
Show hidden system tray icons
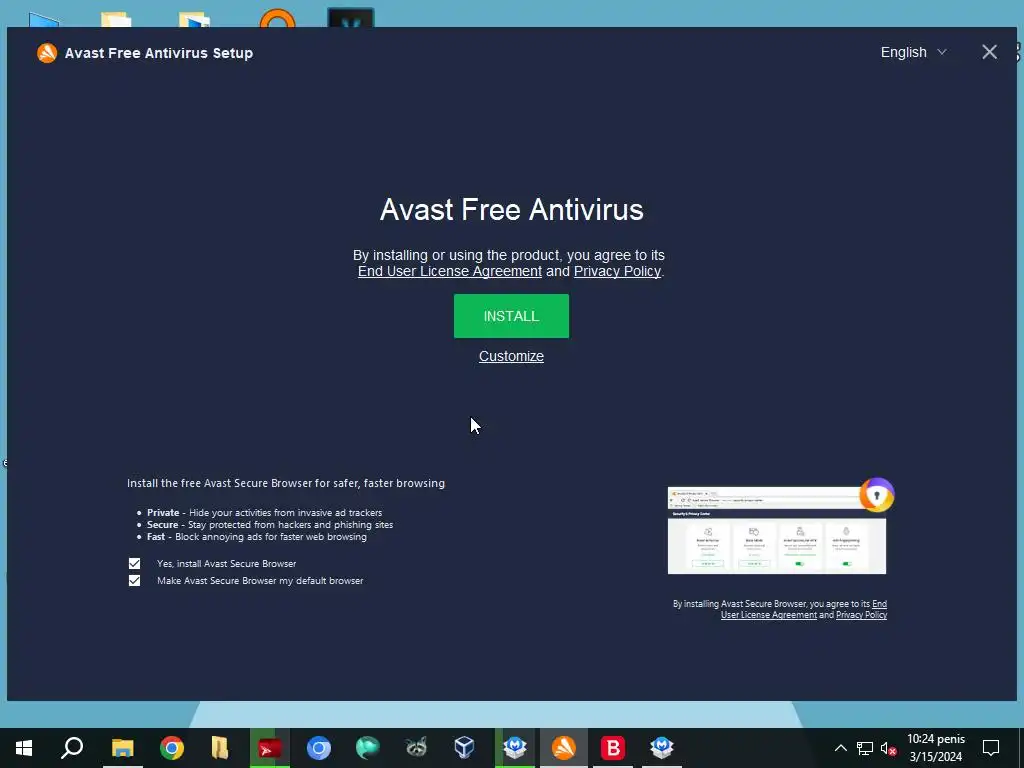[x=840, y=748]
